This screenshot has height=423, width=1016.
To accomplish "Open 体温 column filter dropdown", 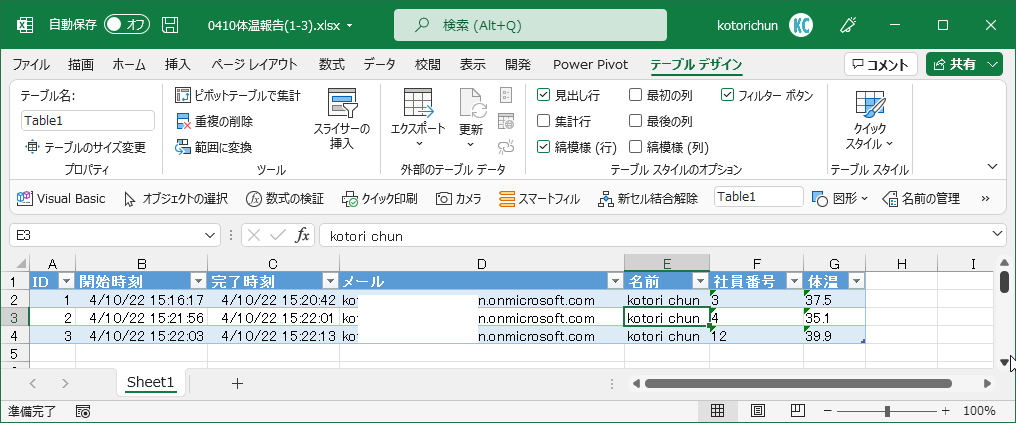I will point(857,281).
